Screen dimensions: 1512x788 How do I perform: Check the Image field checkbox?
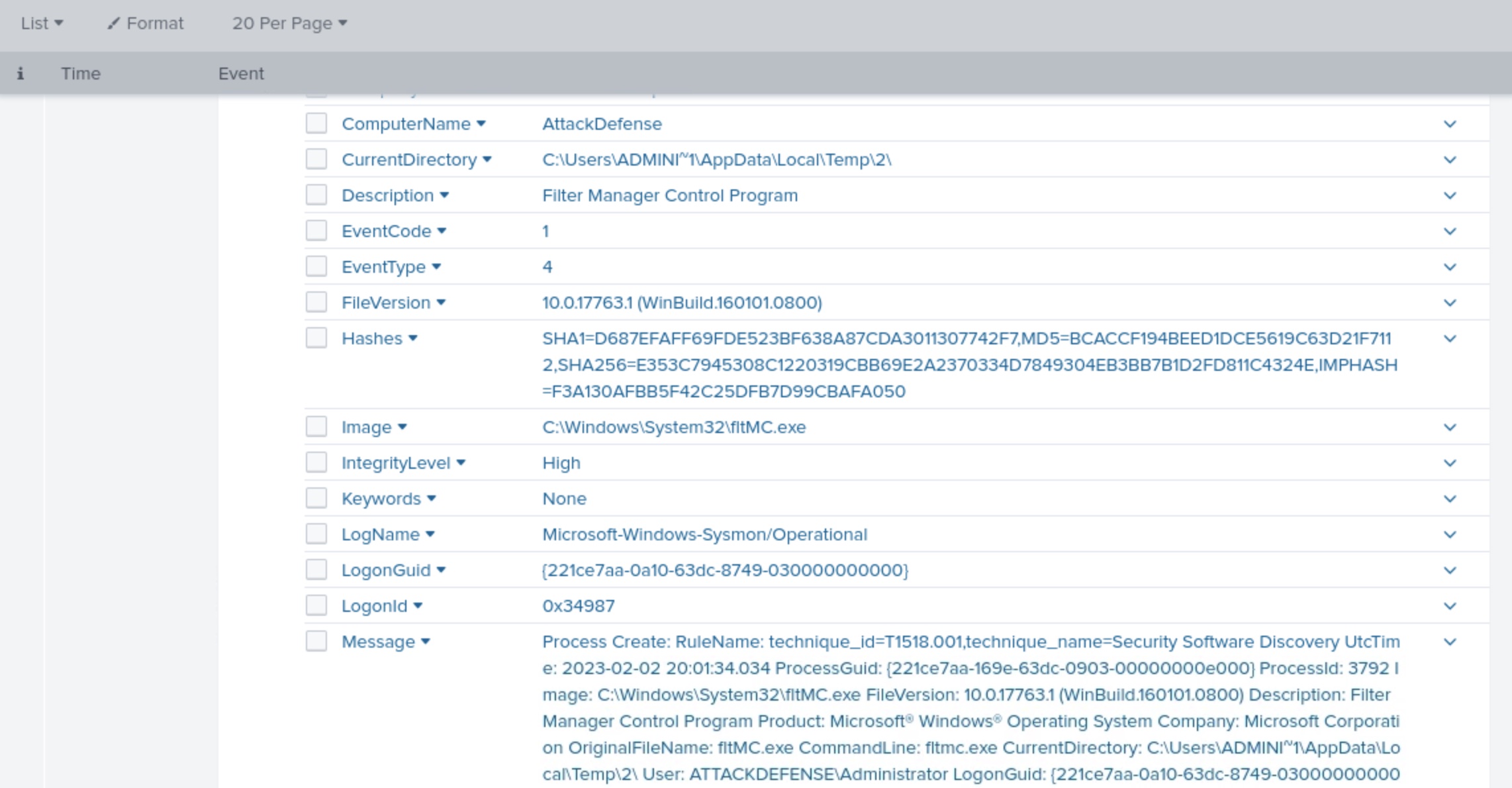pos(316,426)
